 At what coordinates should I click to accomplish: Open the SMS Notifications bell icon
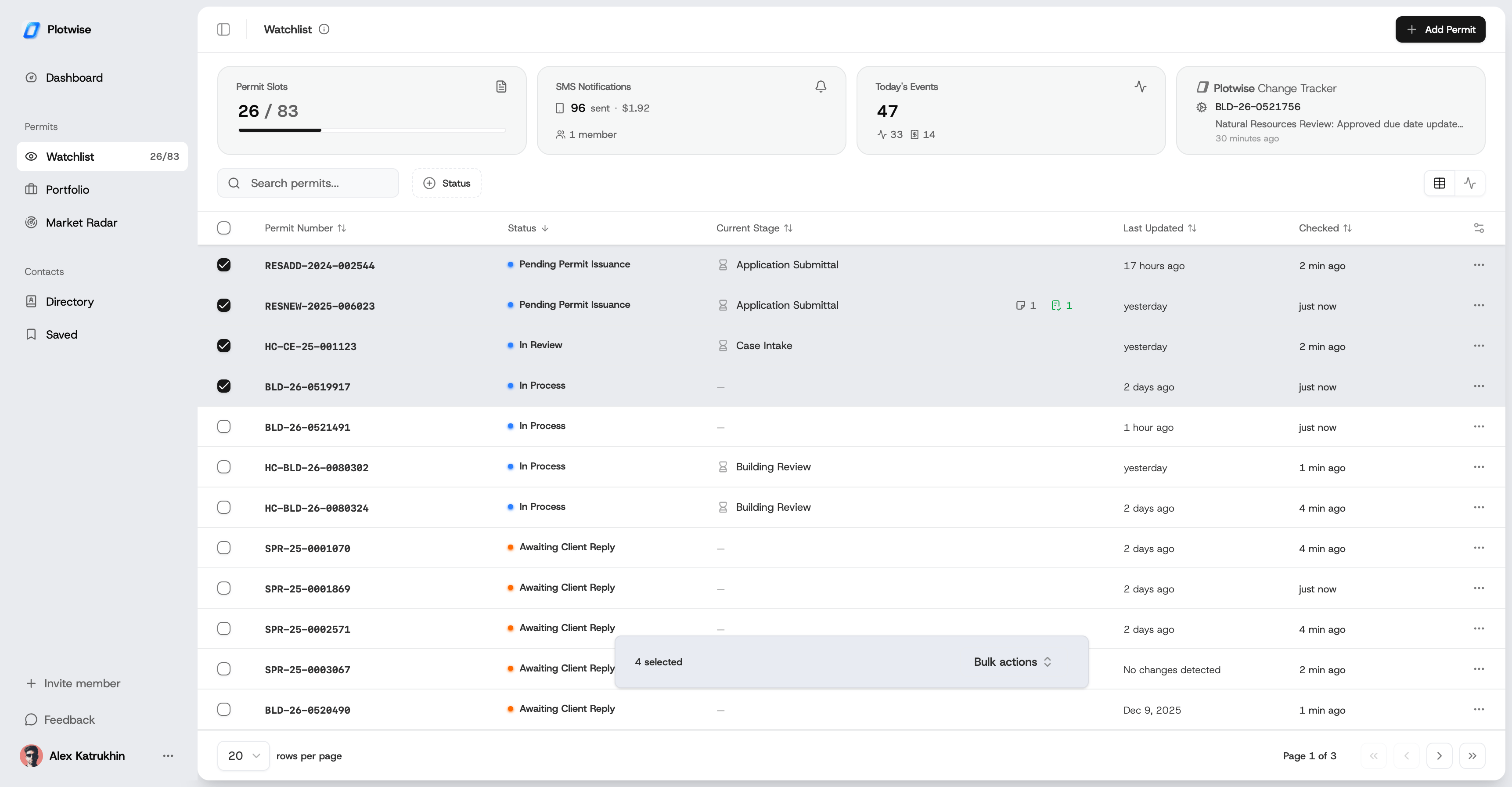821,87
